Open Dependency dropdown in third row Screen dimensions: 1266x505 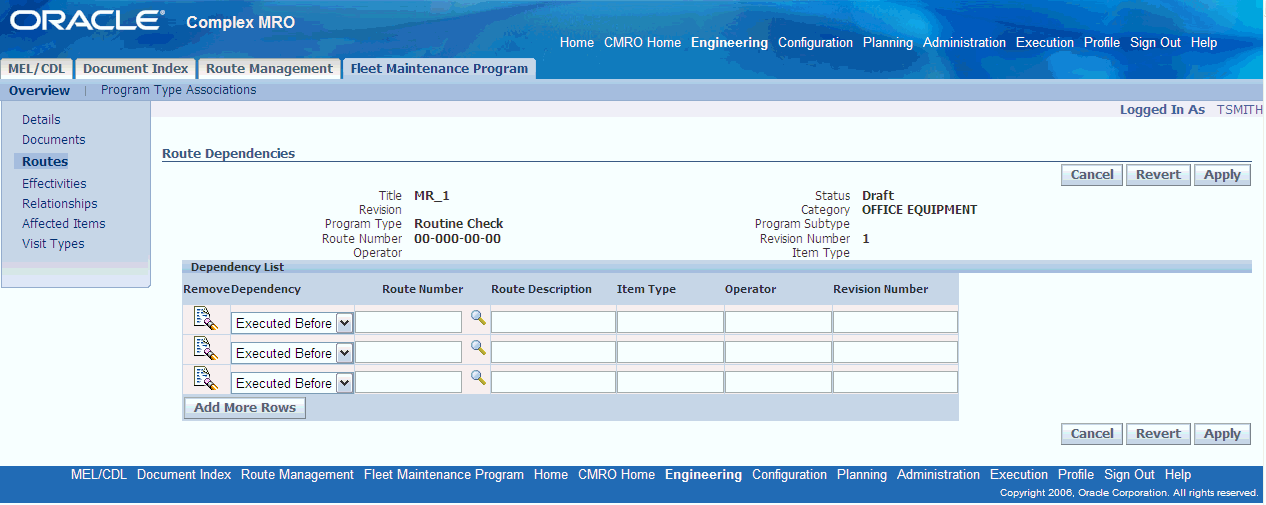click(292, 383)
